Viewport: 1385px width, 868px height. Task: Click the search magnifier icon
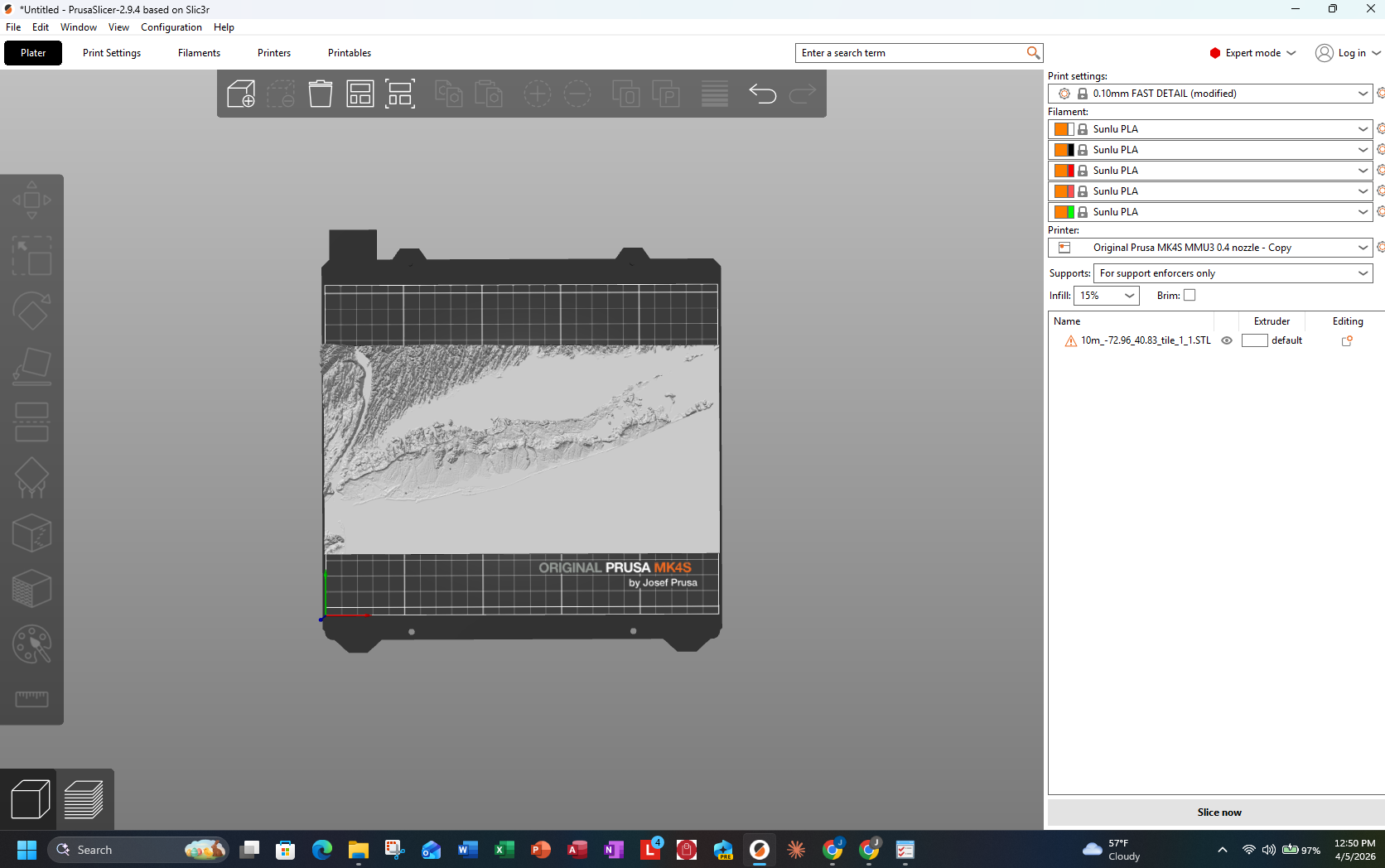coord(1033,53)
